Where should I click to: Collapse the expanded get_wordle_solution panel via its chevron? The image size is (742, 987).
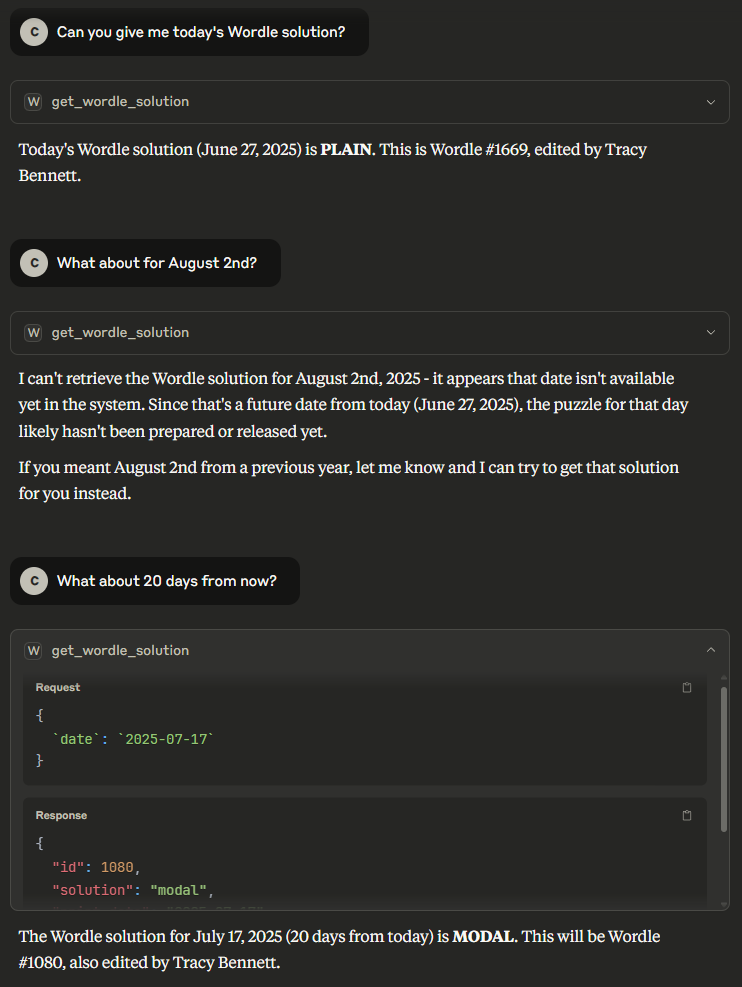coord(710,651)
